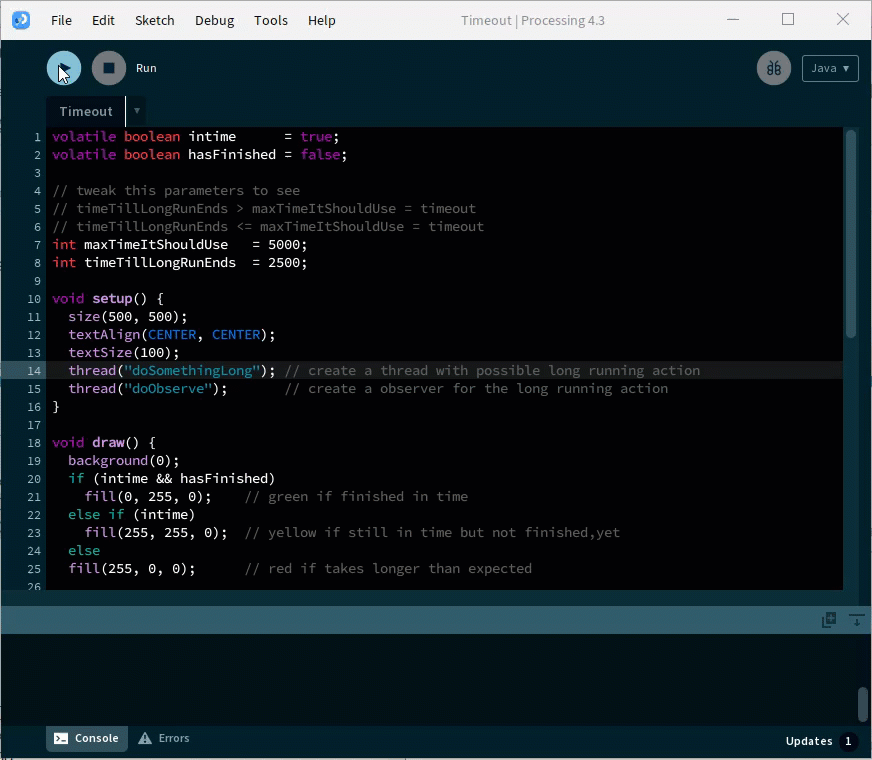Click the value 5000 on line 7
The image size is (872, 760).
click(284, 245)
